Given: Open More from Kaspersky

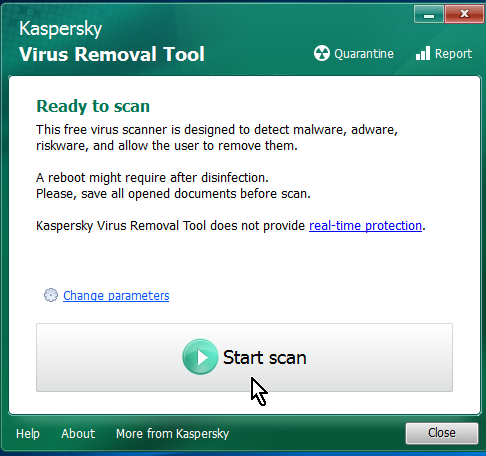Looking at the screenshot, I should click(172, 434).
